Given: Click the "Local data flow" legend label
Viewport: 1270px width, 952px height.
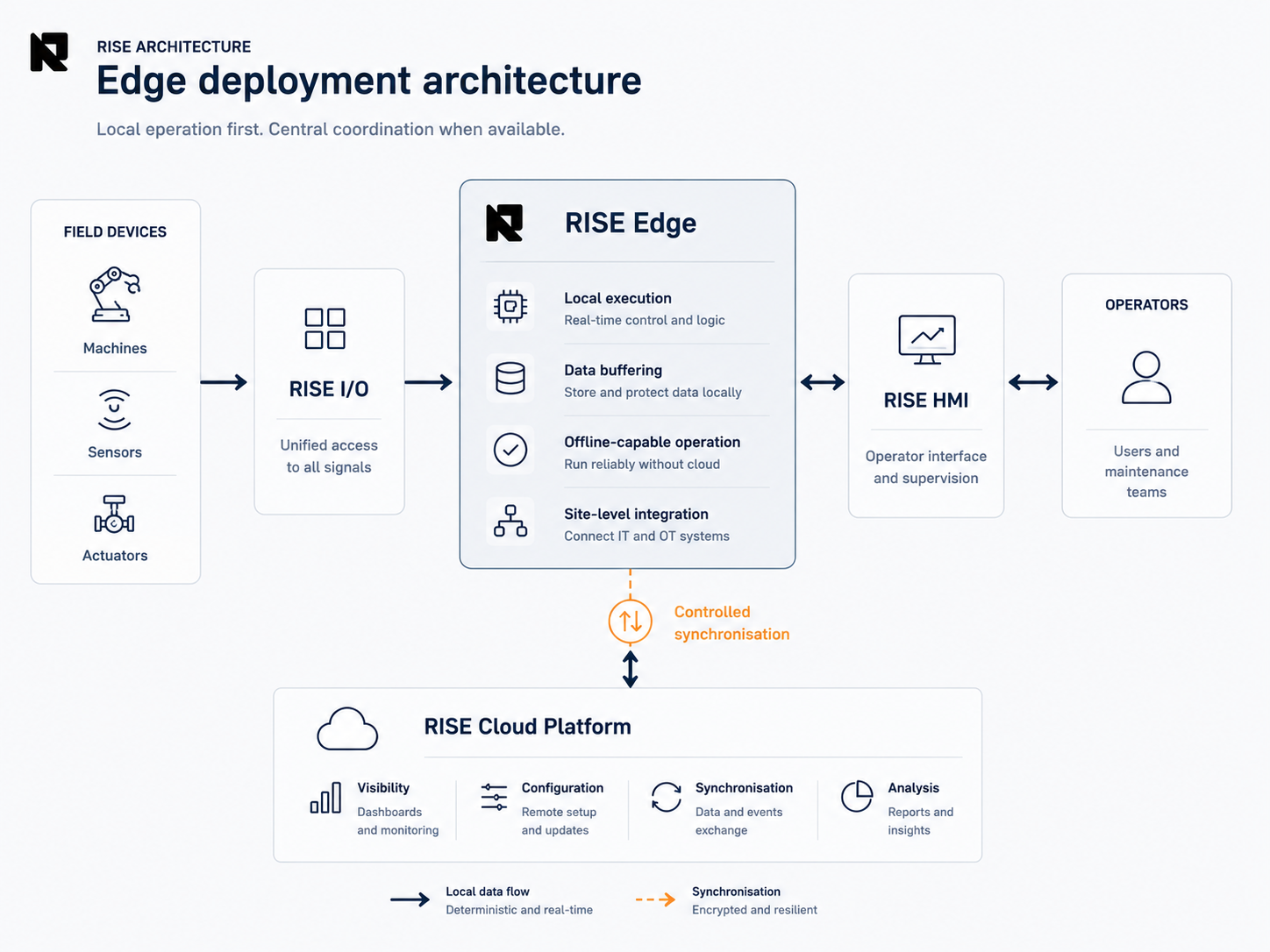Looking at the screenshot, I should tap(488, 892).
